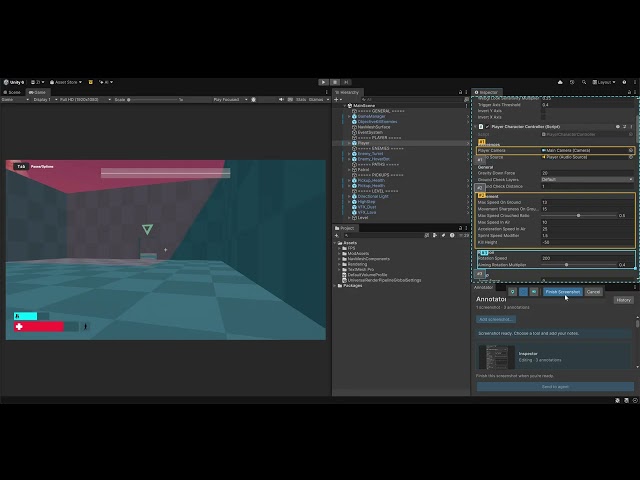This screenshot has height=480, width=640.
Task: Open the AI dropdown in the toolbar
Action: [106, 82]
